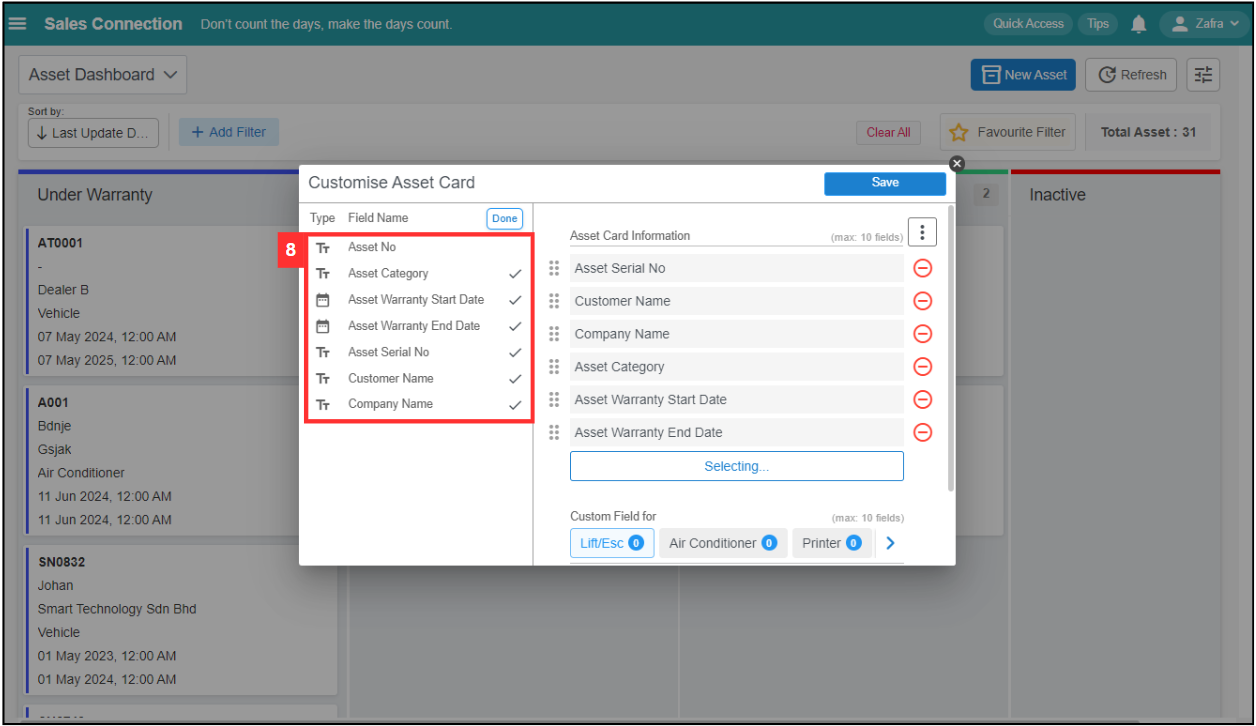Select the Lift/Esc custom field tab
This screenshot has height=726, width=1256.
coord(612,543)
